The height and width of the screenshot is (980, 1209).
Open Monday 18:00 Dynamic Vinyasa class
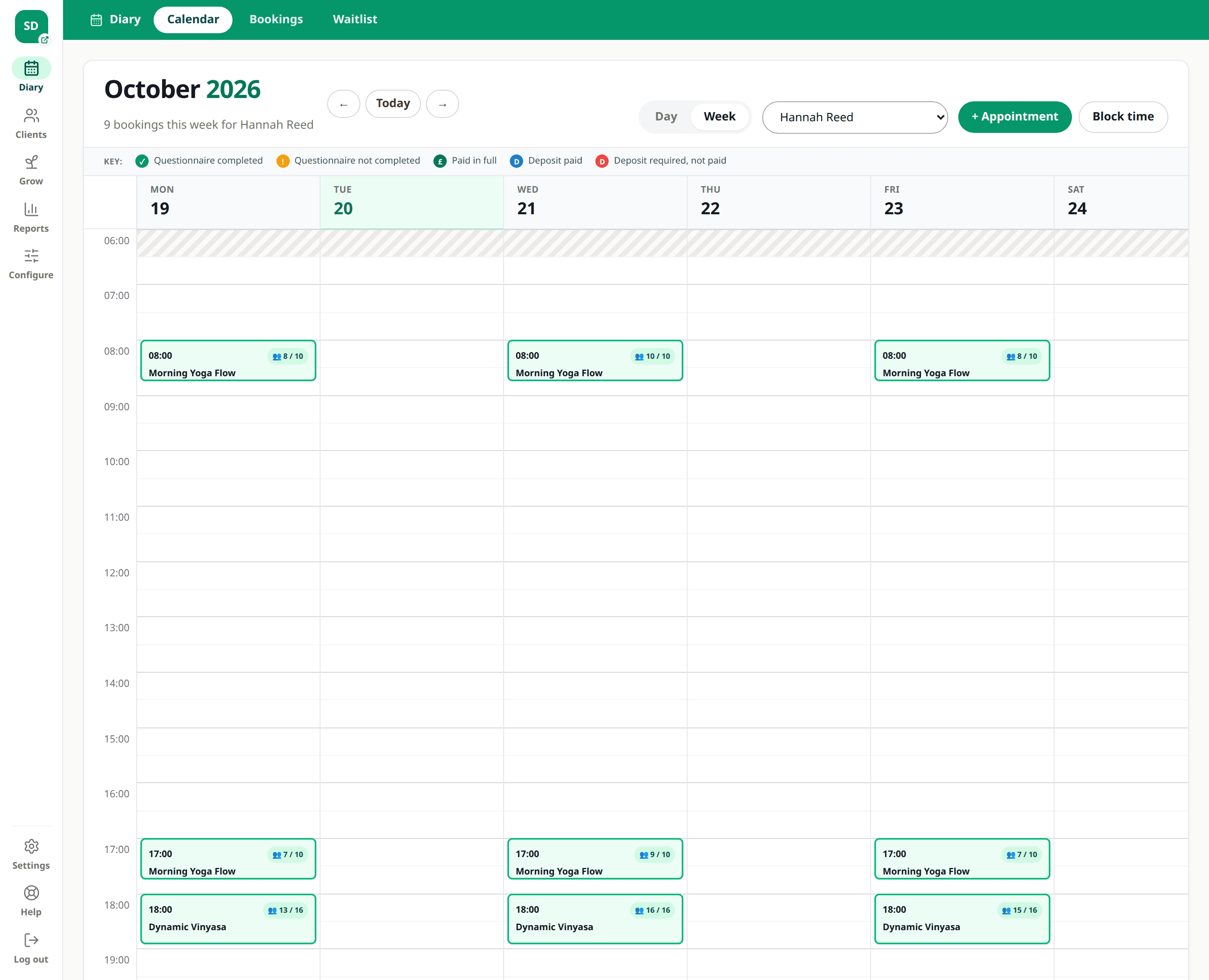tap(228, 919)
